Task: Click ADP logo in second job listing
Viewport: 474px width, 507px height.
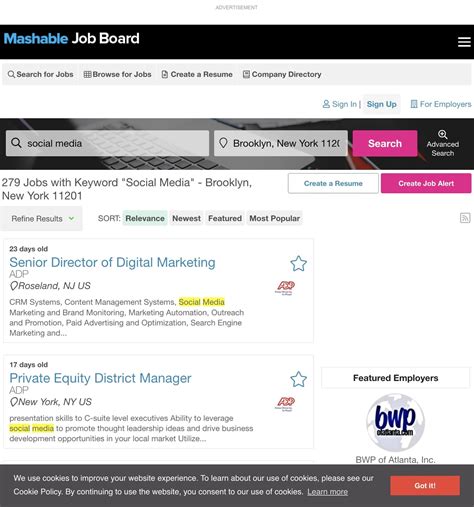Action: point(285,404)
